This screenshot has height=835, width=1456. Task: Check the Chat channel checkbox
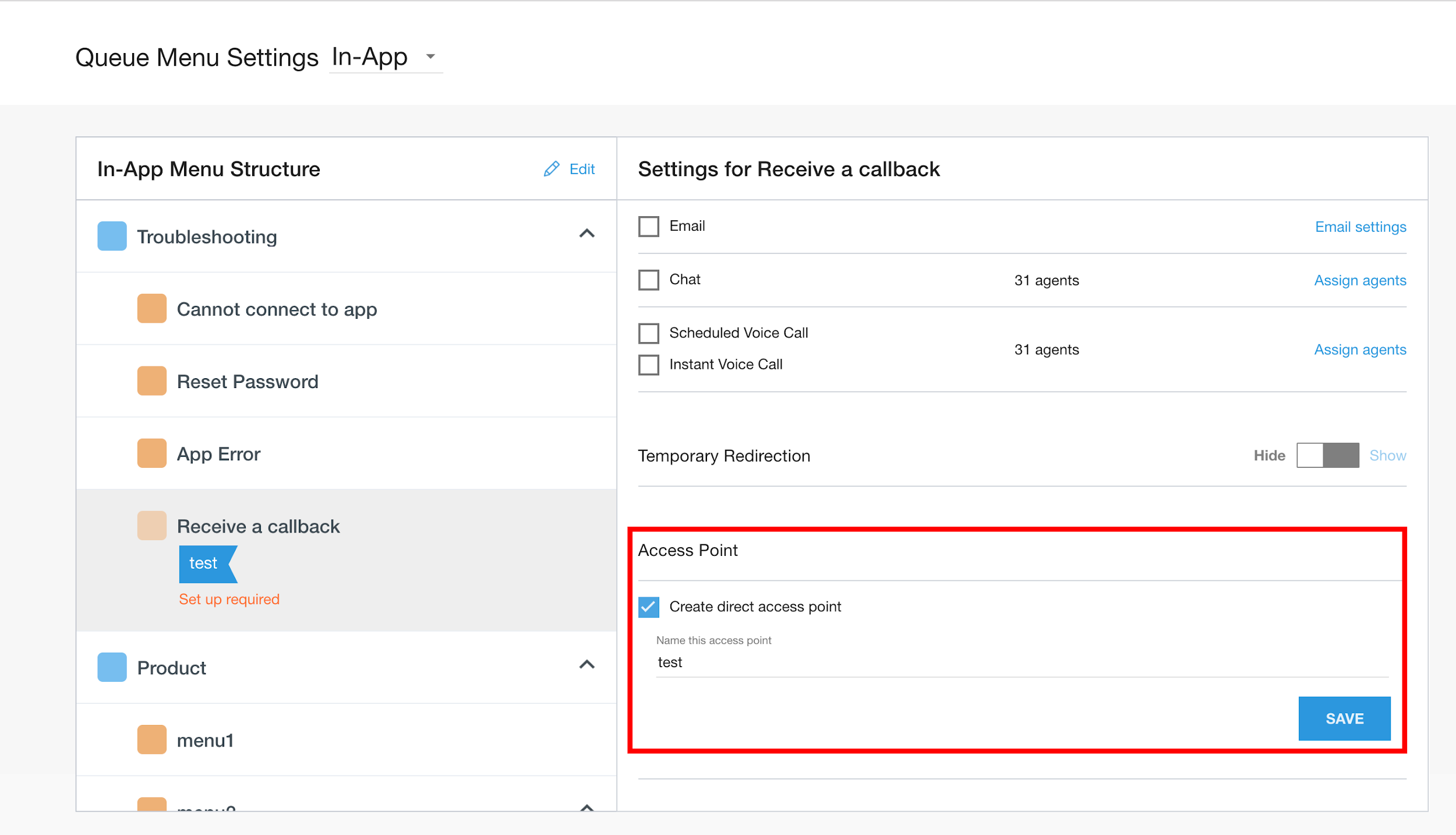coord(648,280)
